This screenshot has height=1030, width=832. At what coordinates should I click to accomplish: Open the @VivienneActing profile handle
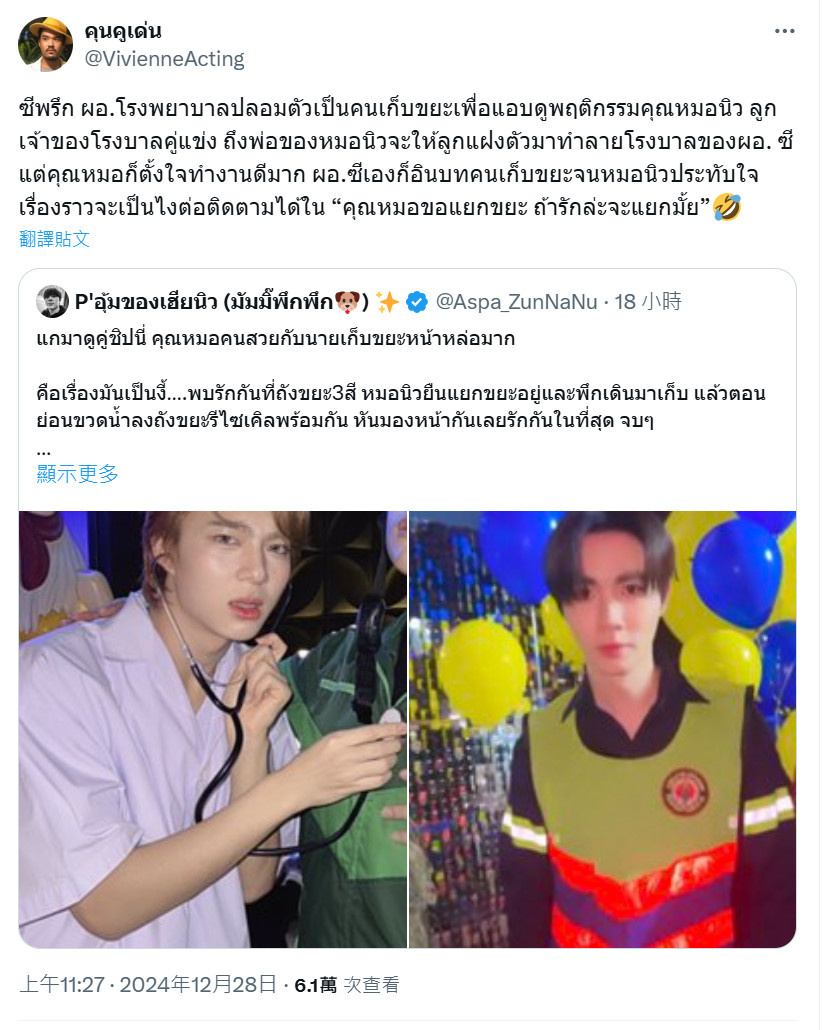[x=164, y=59]
